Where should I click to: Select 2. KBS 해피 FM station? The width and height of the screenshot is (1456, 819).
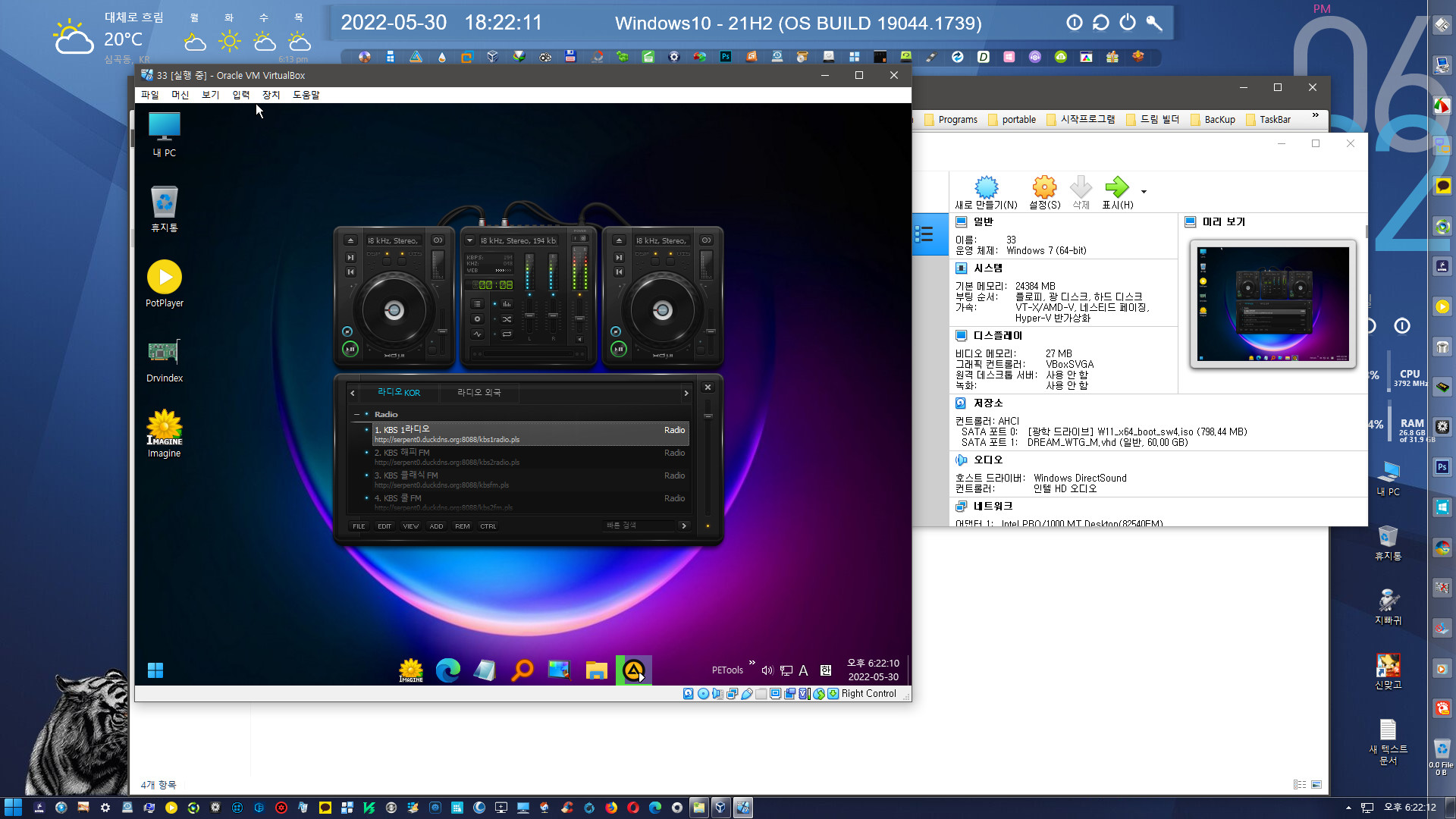click(x=529, y=457)
